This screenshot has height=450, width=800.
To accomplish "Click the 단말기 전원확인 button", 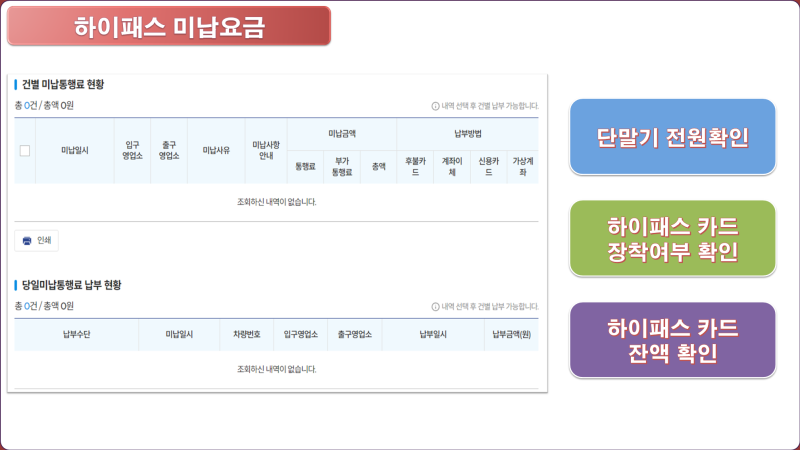I will pos(672,137).
